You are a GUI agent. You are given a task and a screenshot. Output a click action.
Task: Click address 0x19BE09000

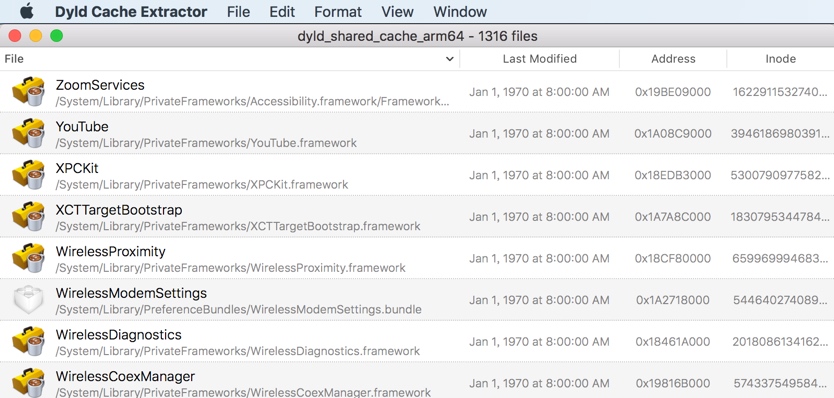coord(673,92)
